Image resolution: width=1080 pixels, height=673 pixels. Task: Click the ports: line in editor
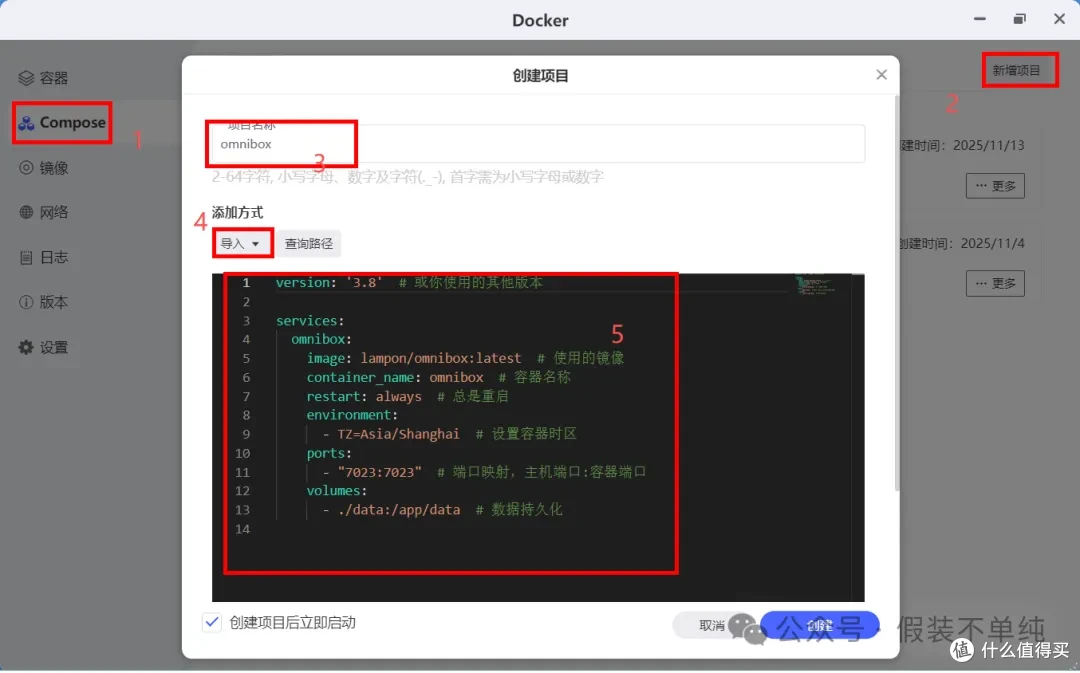click(x=329, y=453)
